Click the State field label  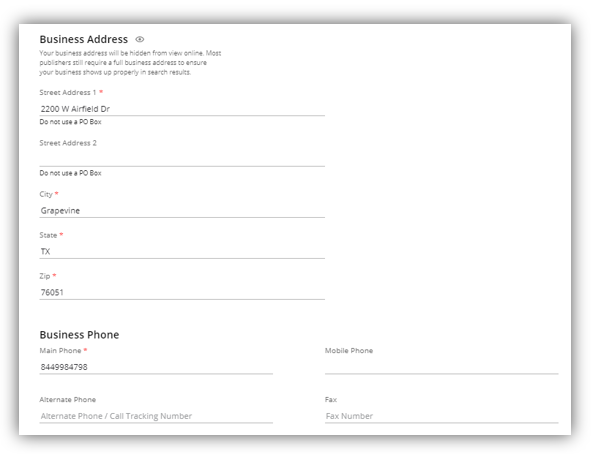48,235
